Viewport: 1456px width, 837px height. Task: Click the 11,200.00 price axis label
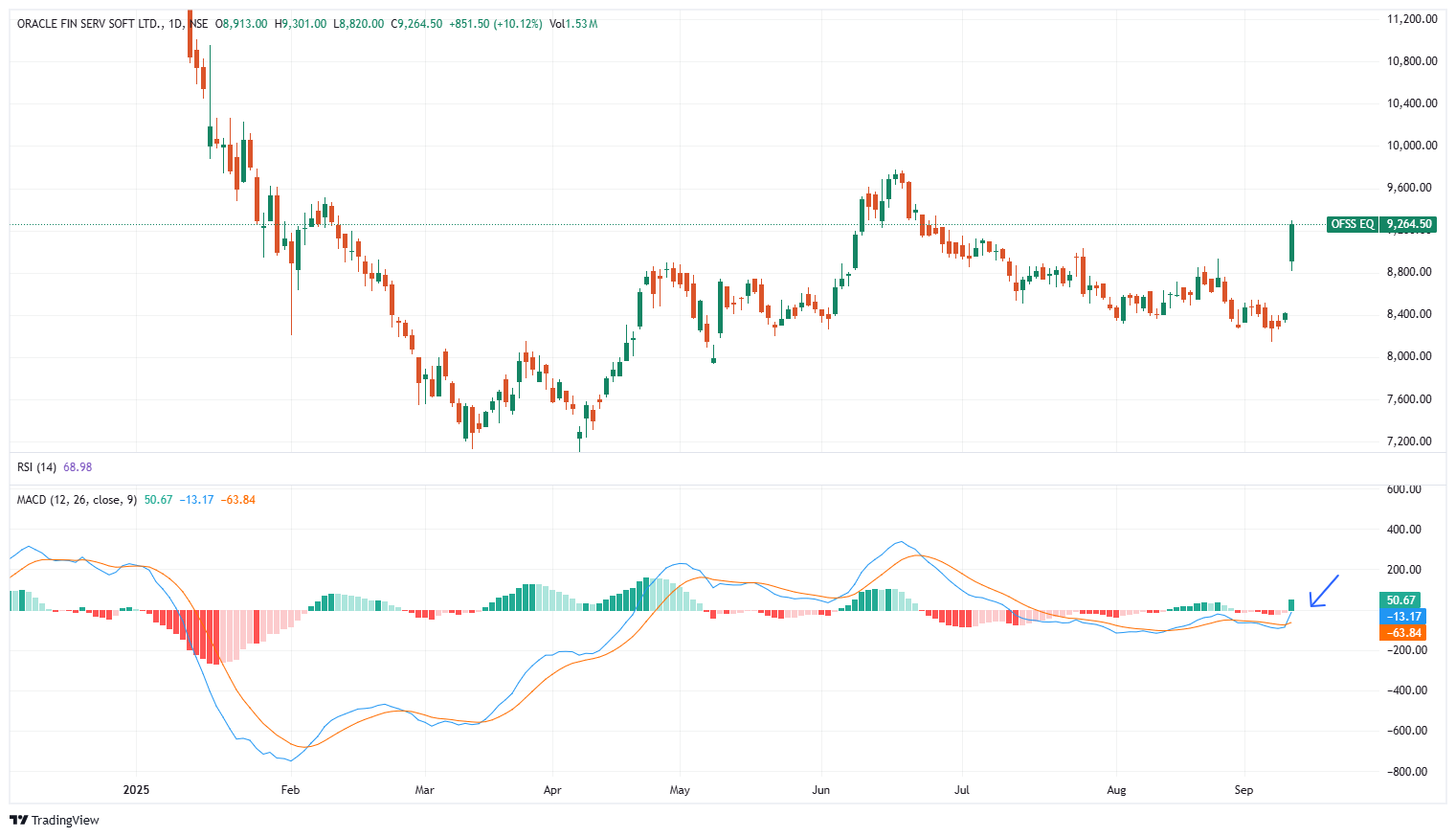click(x=1412, y=19)
